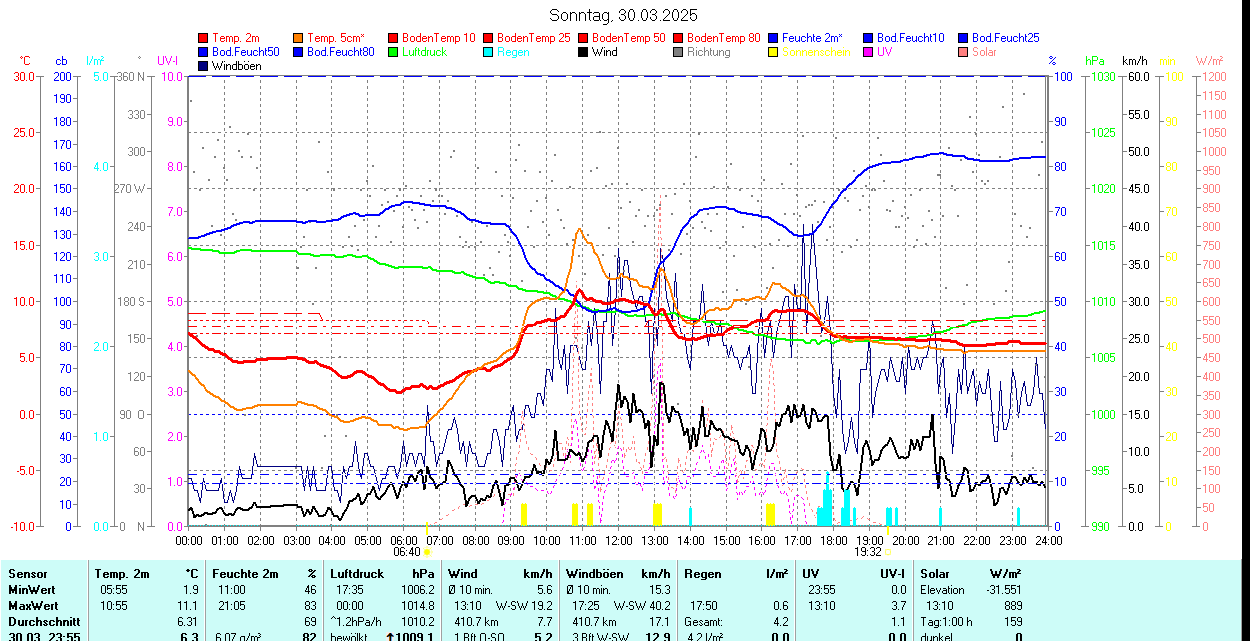Click the MaxWert row label
1250x641 pixels.
[36, 606]
